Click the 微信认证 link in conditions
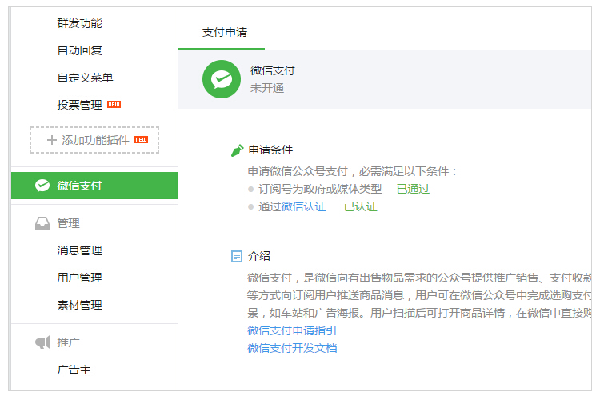This screenshot has height=398, width=600. tap(304, 207)
